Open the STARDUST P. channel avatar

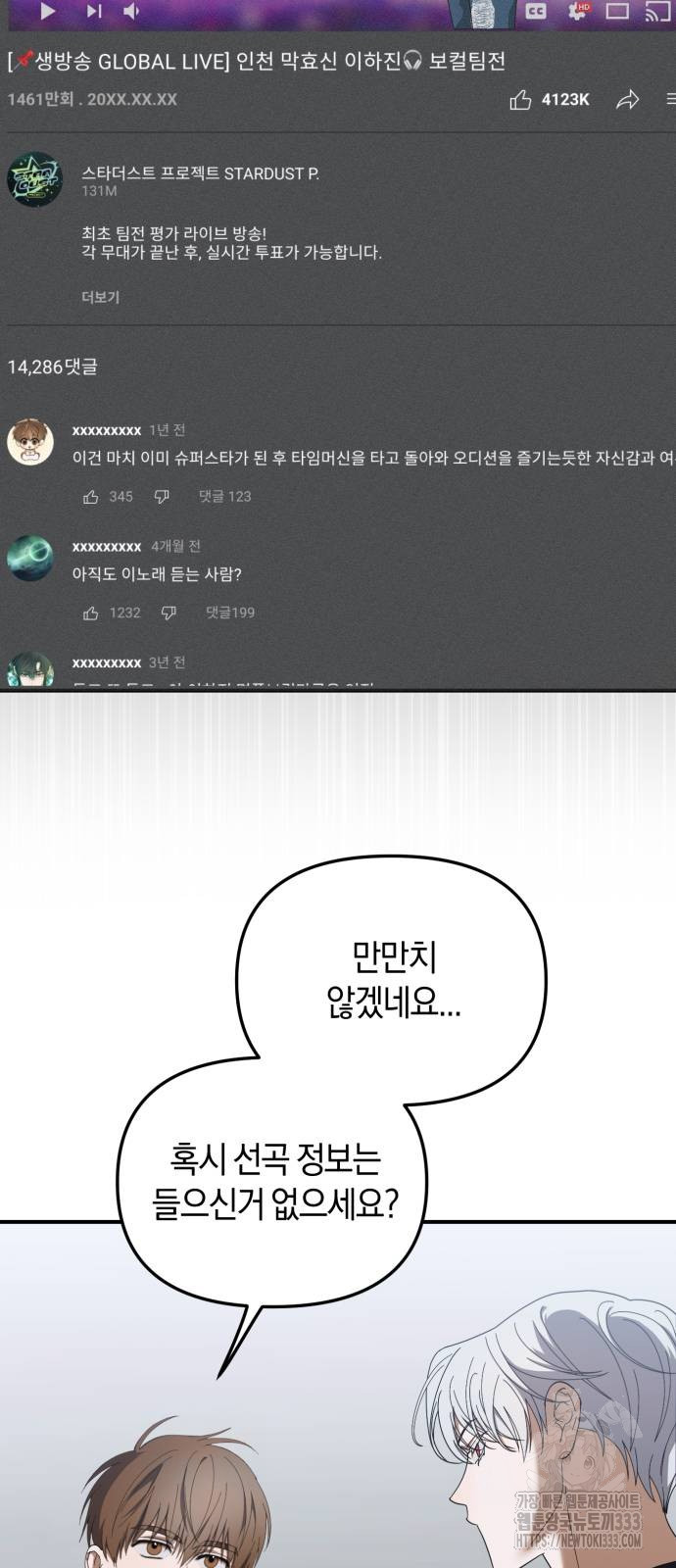(x=34, y=179)
